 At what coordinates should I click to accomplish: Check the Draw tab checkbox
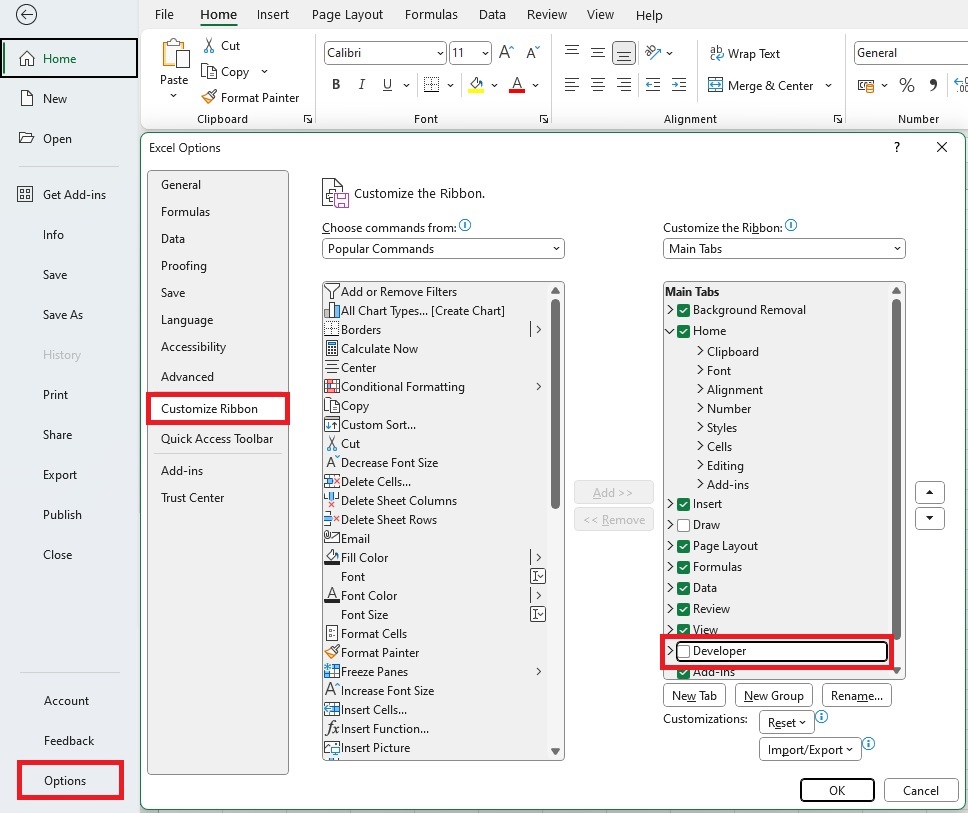[x=684, y=525]
